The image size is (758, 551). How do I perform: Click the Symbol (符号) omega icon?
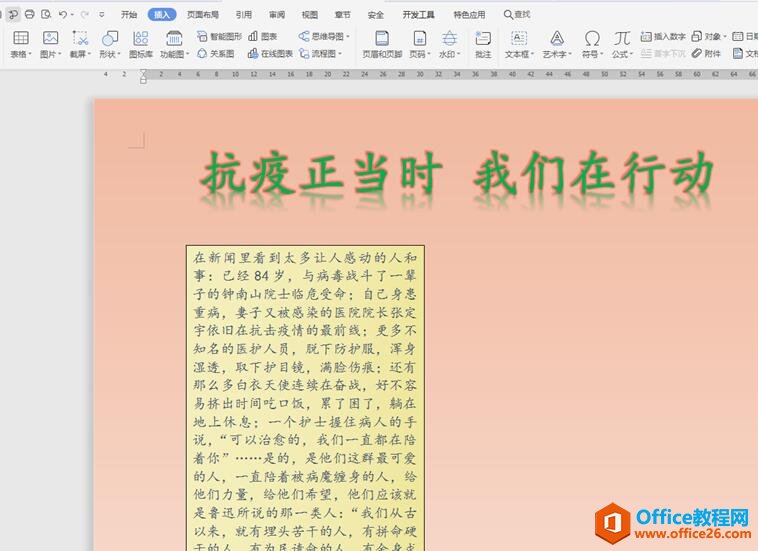click(x=592, y=38)
